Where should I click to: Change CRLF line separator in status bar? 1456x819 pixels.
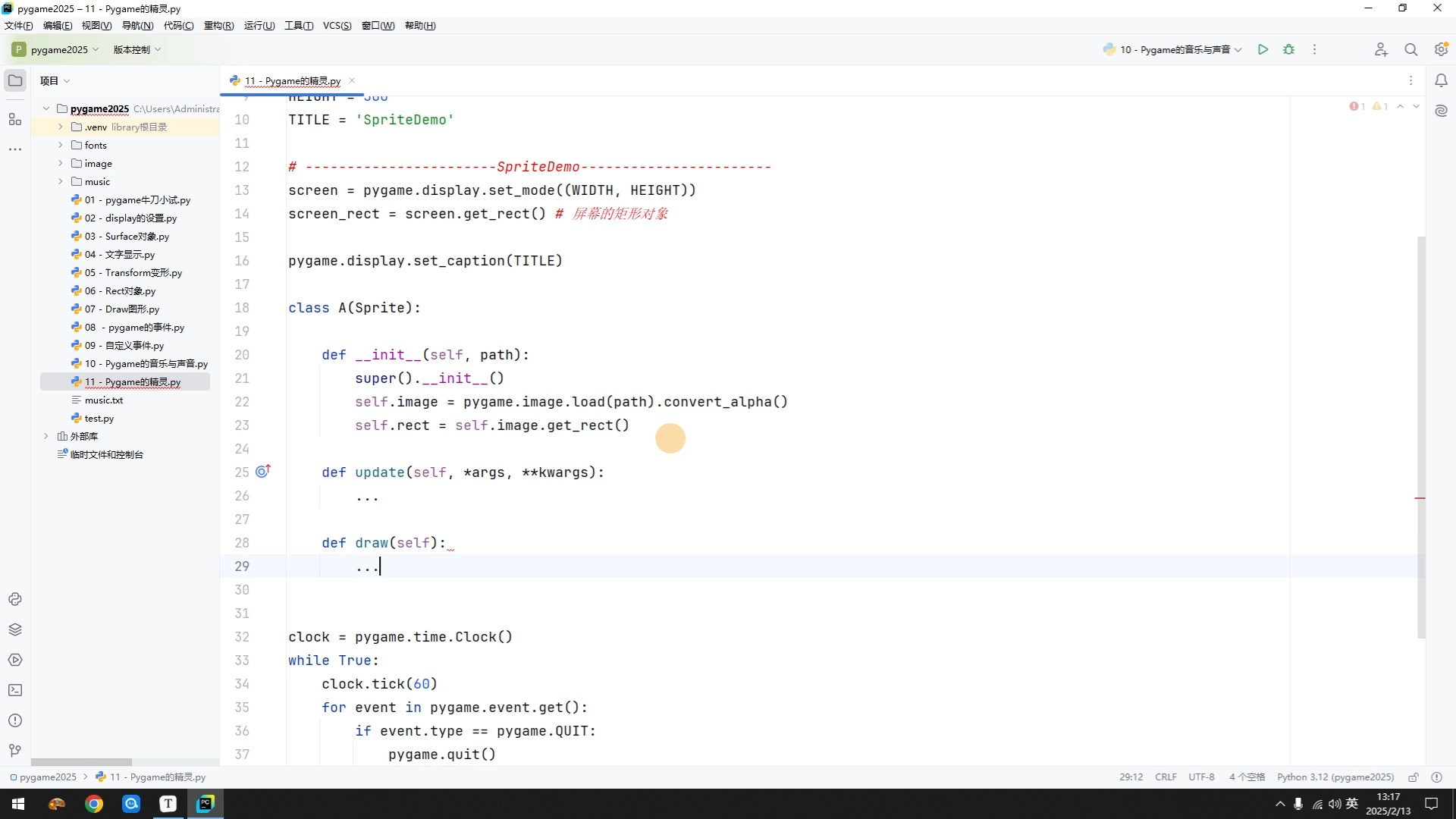point(1166,777)
